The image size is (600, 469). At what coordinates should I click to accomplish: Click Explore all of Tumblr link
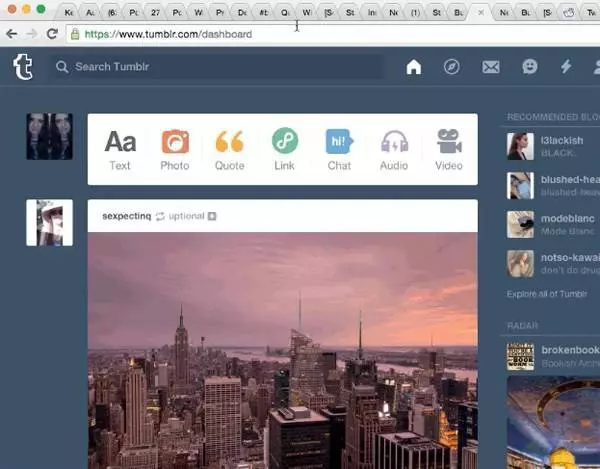click(546, 294)
